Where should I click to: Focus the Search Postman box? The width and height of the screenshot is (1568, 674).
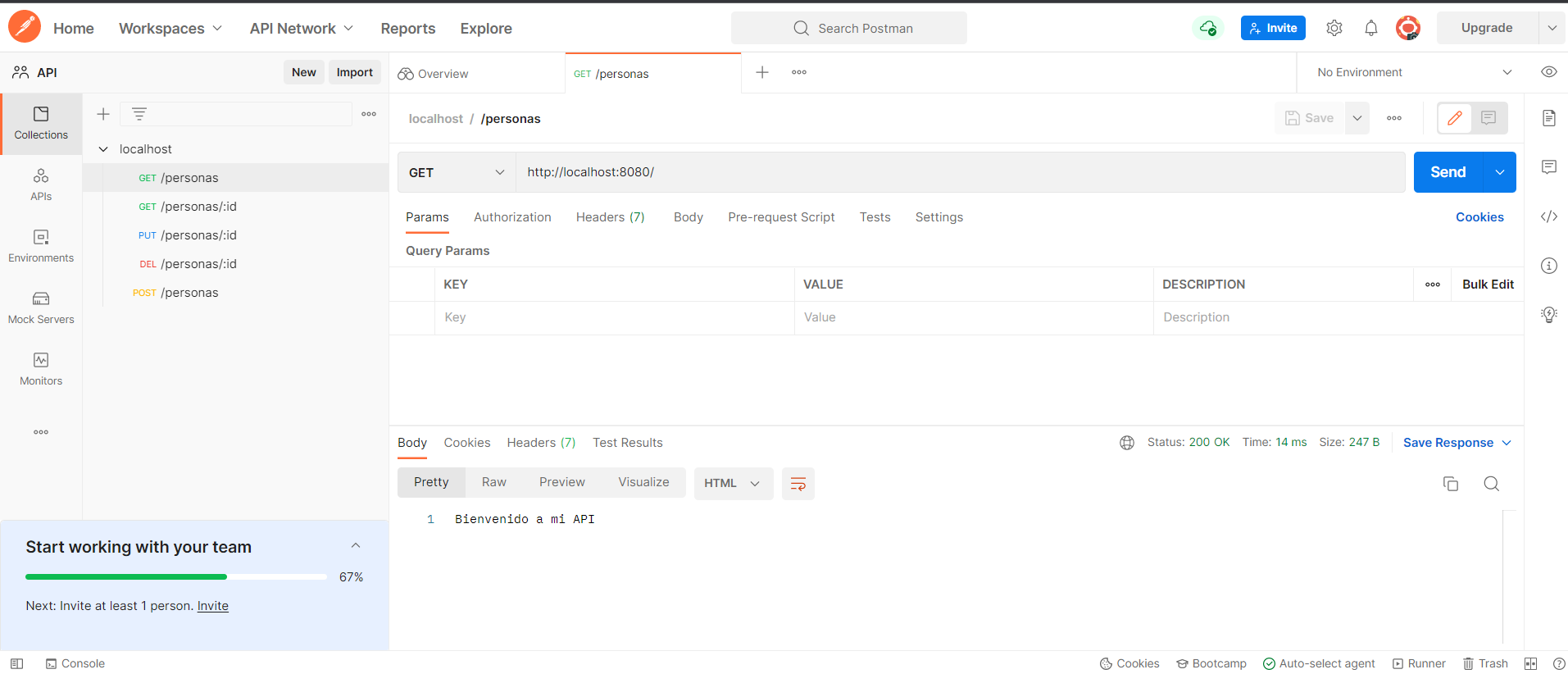point(849,28)
